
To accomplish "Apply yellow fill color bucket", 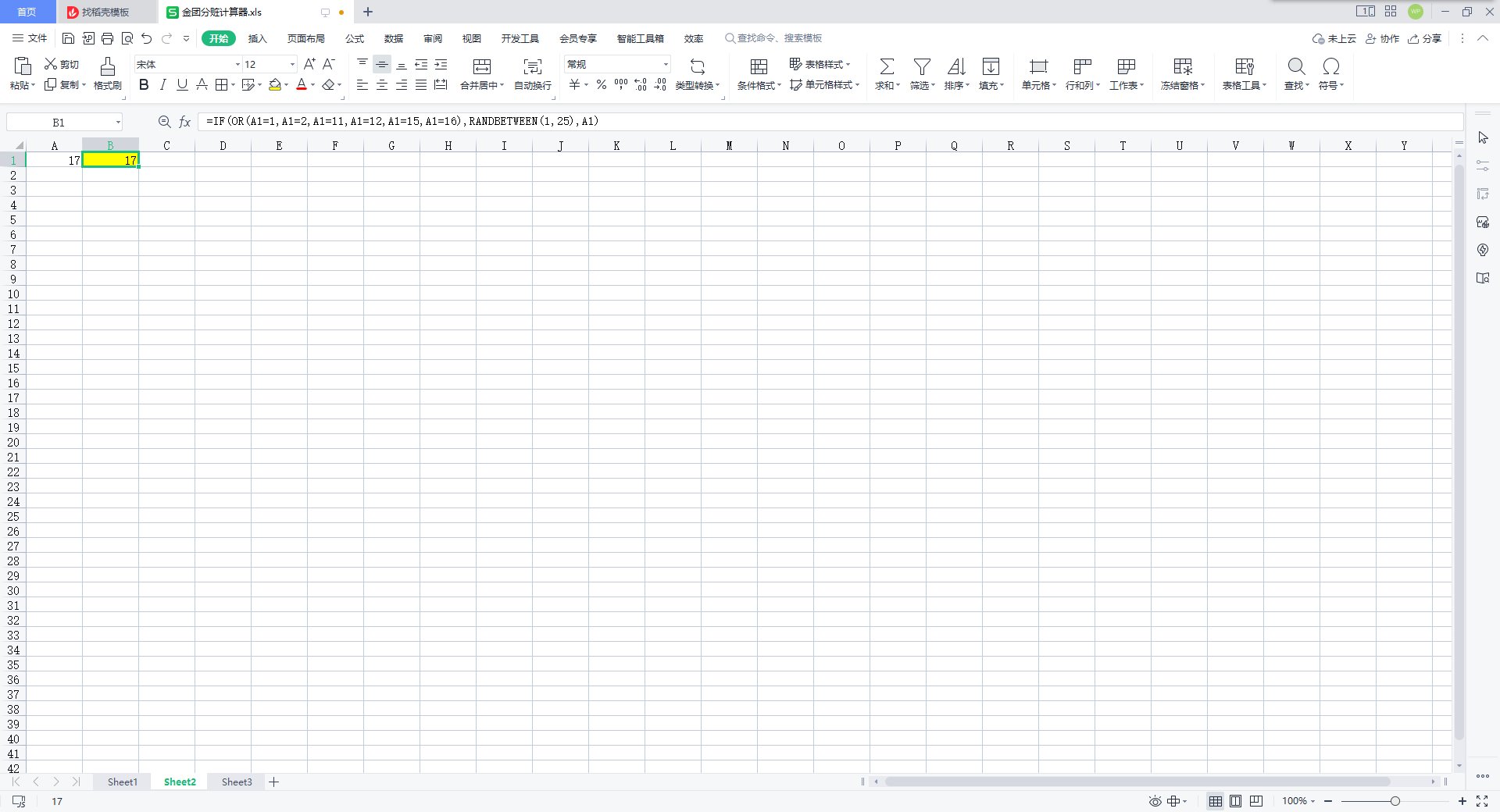I will pyautogui.click(x=275, y=84).
